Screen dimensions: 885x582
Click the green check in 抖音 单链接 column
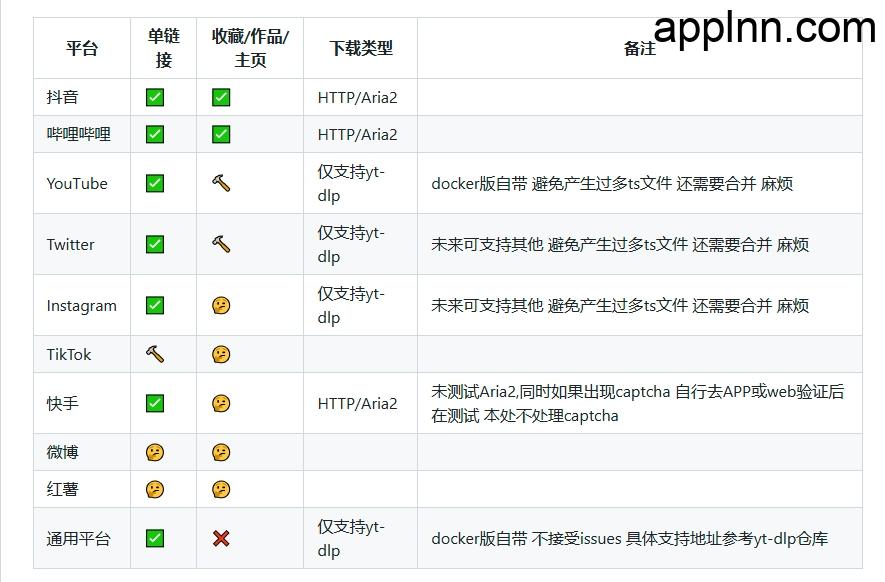click(x=155, y=97)
